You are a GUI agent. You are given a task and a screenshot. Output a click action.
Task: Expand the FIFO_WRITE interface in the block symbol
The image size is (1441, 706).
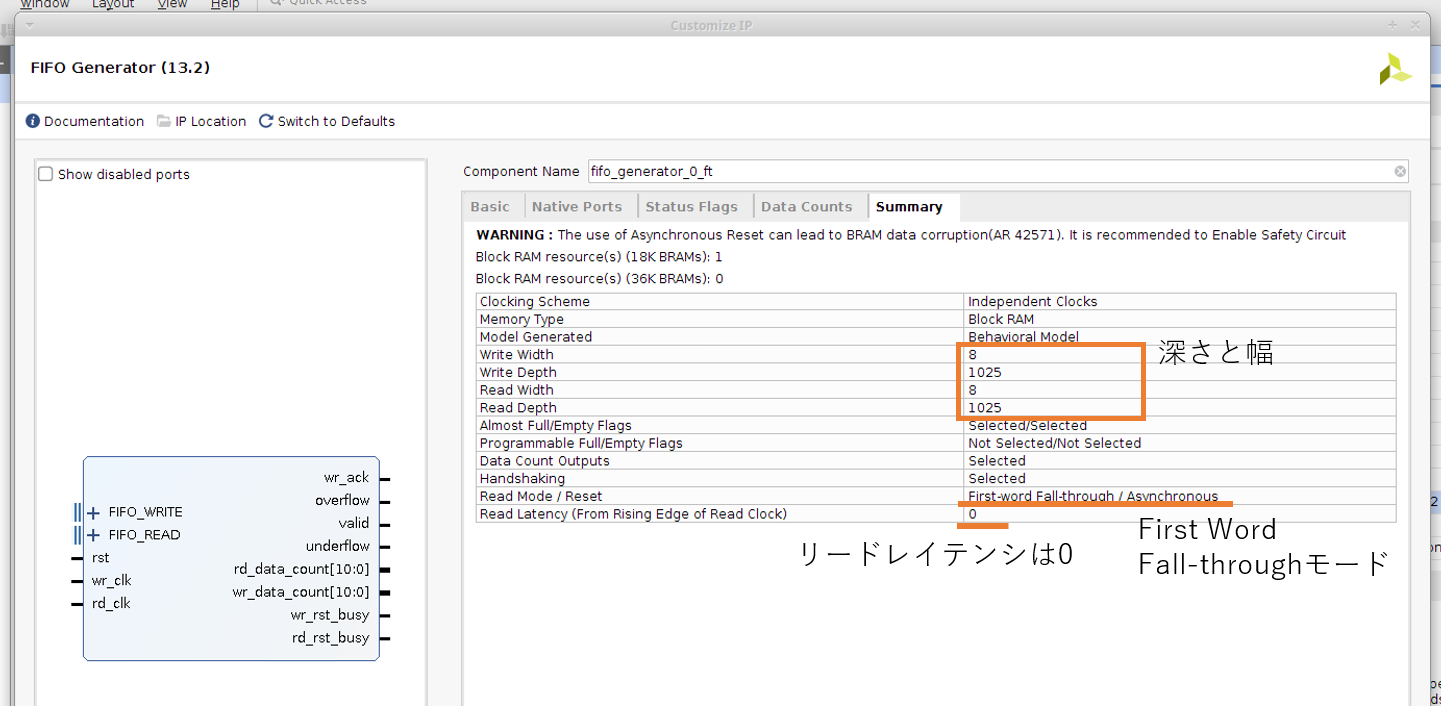pos(93,513)
